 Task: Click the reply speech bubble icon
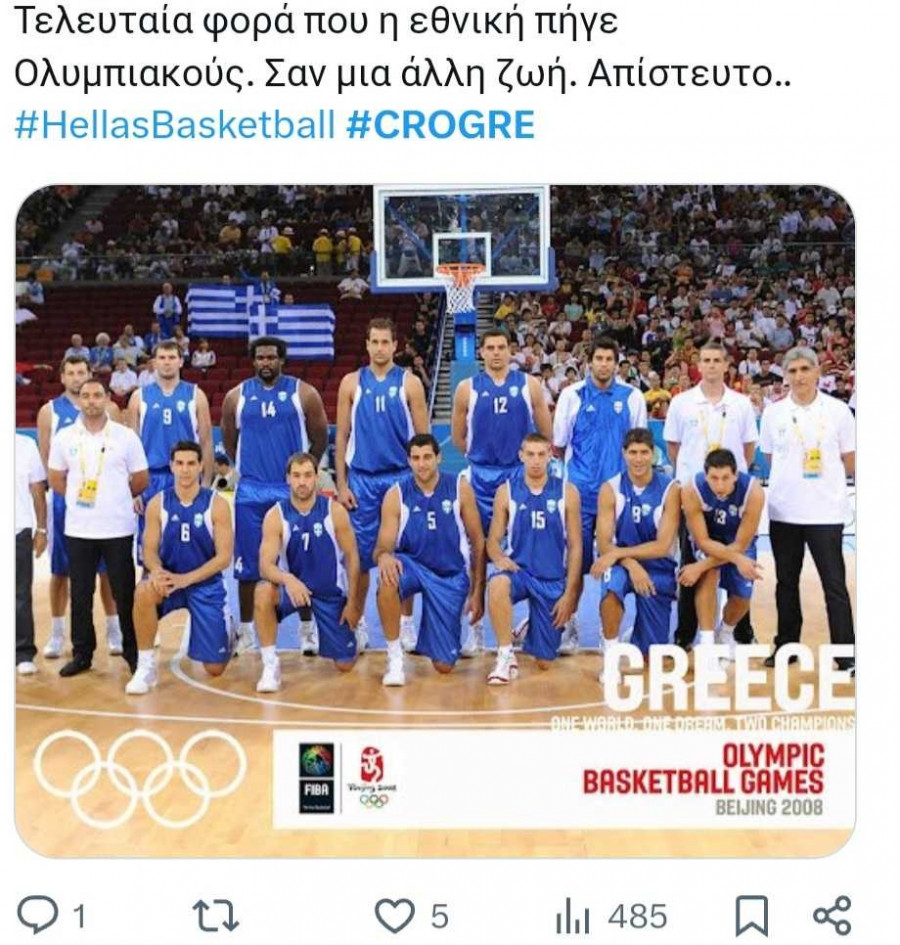click(39, 915)
